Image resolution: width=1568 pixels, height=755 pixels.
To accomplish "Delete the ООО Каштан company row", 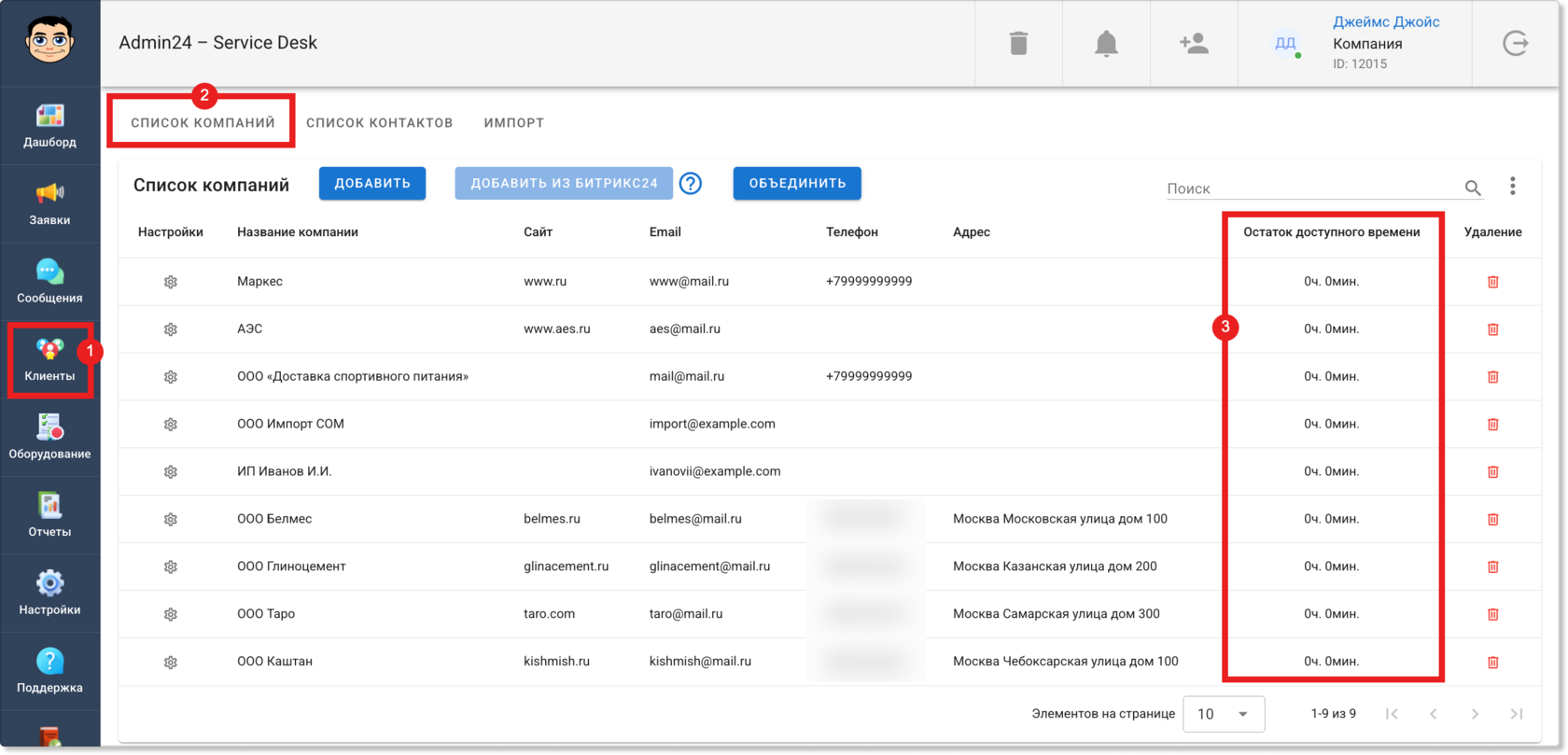I will tap(1492, 662).
